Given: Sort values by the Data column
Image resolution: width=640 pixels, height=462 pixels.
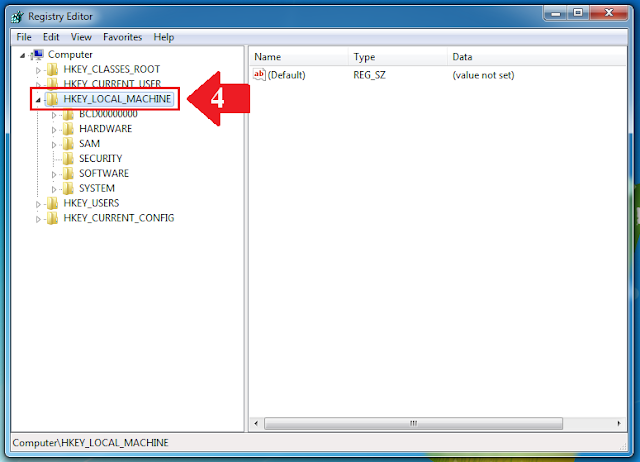Looking at the screenshot, I should (x=537, y=57).
